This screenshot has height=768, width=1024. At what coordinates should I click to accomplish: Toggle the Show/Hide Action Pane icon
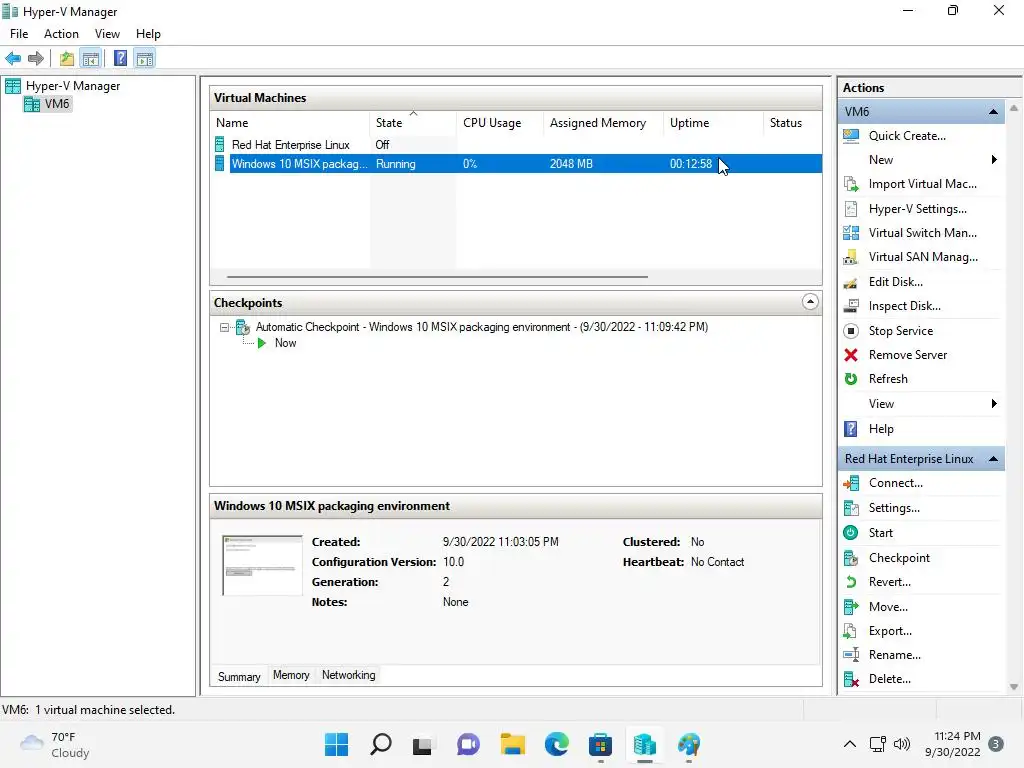[145, 59]
